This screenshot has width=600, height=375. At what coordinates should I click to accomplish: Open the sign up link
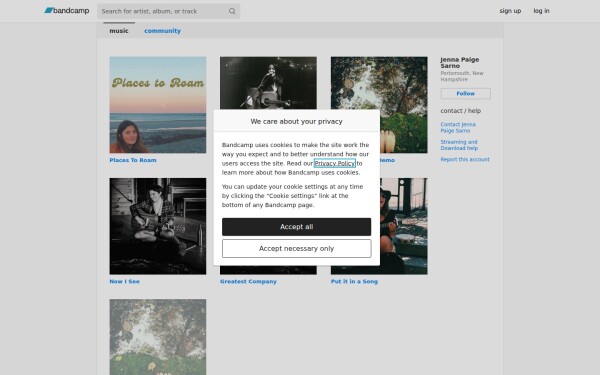tap(510, 11)
